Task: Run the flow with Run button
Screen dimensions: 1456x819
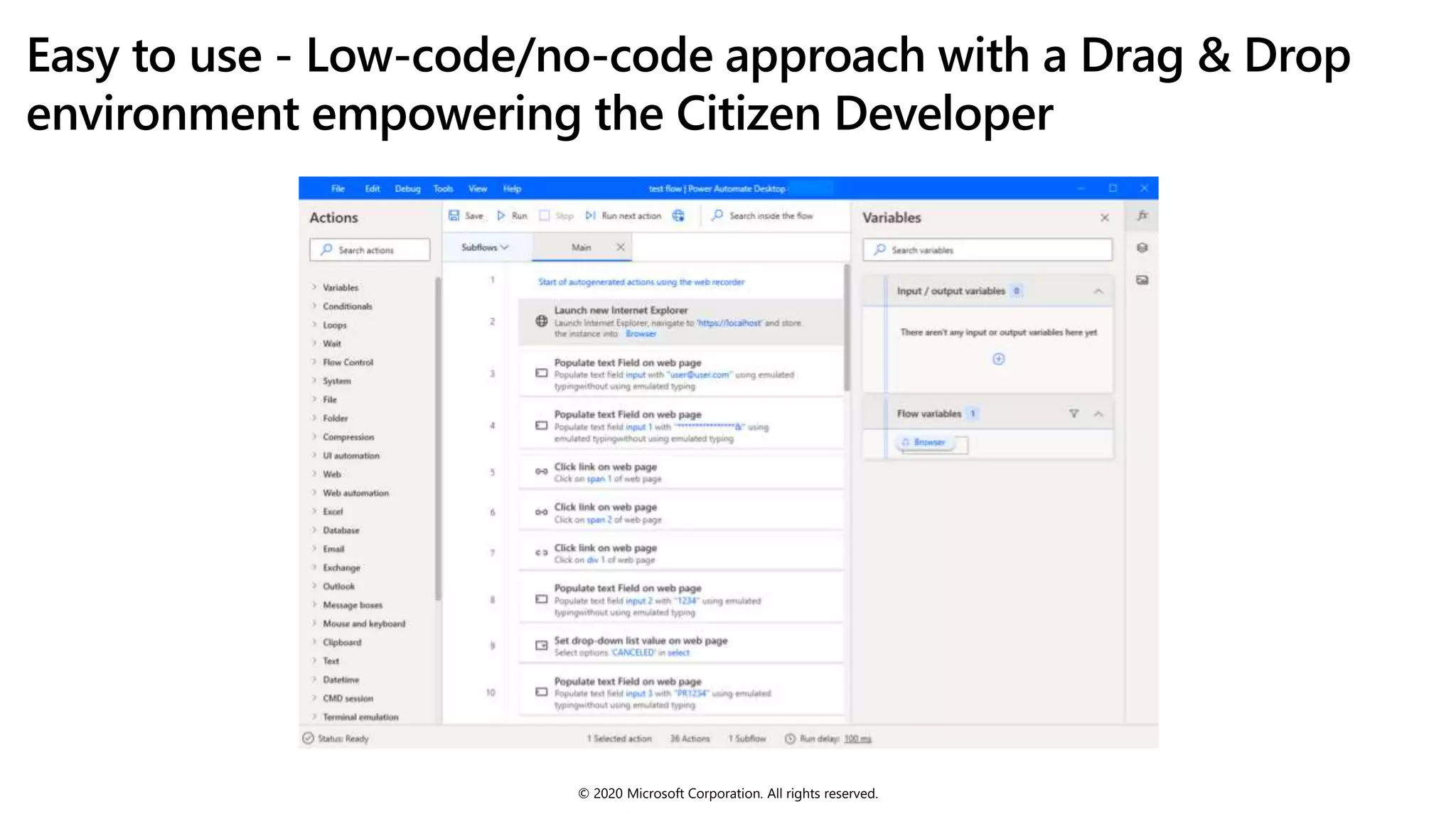Action: (x=512, y=215)
